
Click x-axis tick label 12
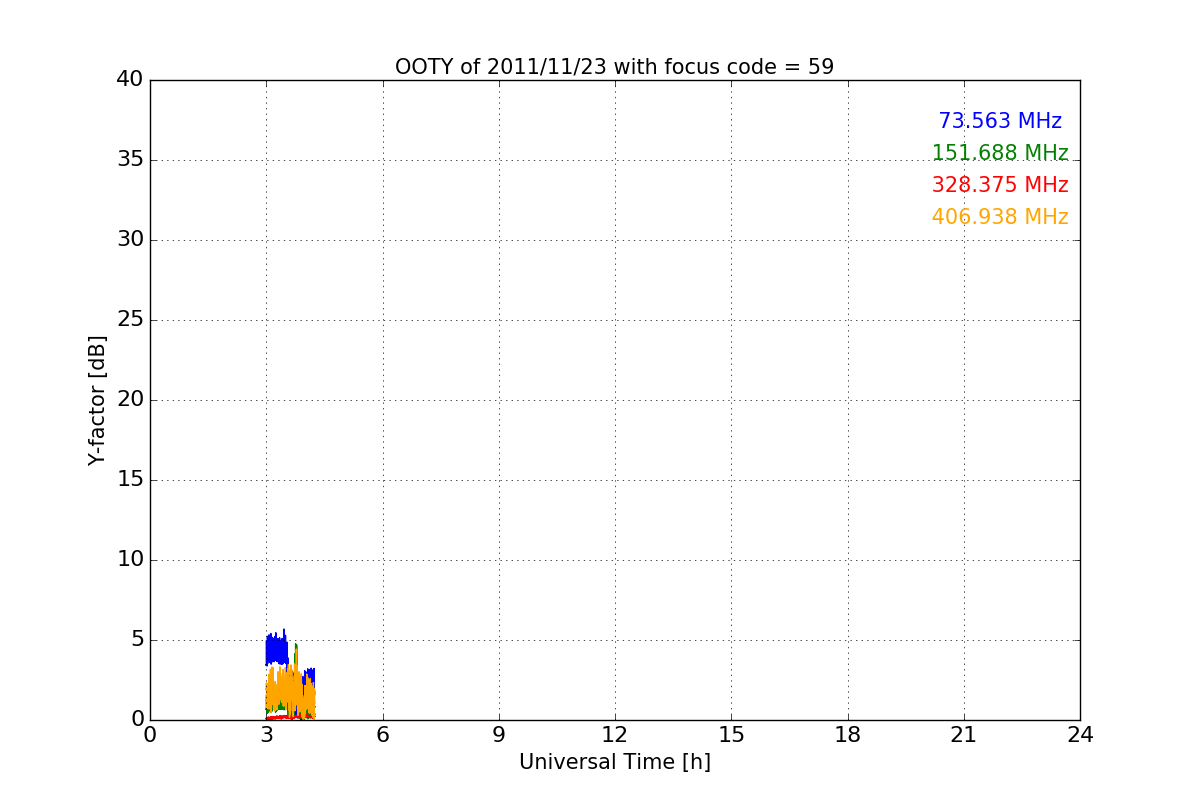click(615, 734)
